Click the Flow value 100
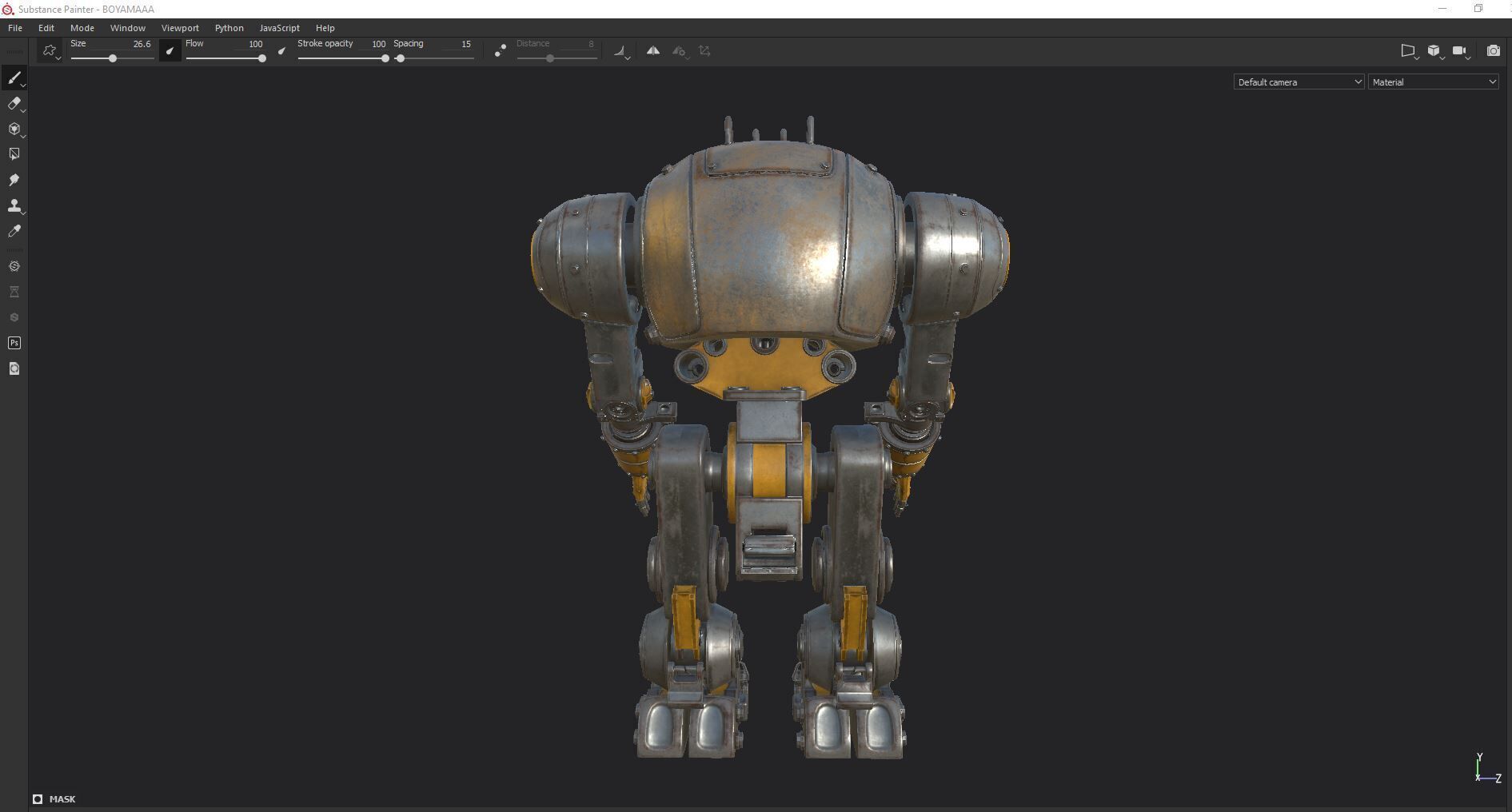Screen dimensions: 1512x812 pyautogui.click(x=255, y=44)
